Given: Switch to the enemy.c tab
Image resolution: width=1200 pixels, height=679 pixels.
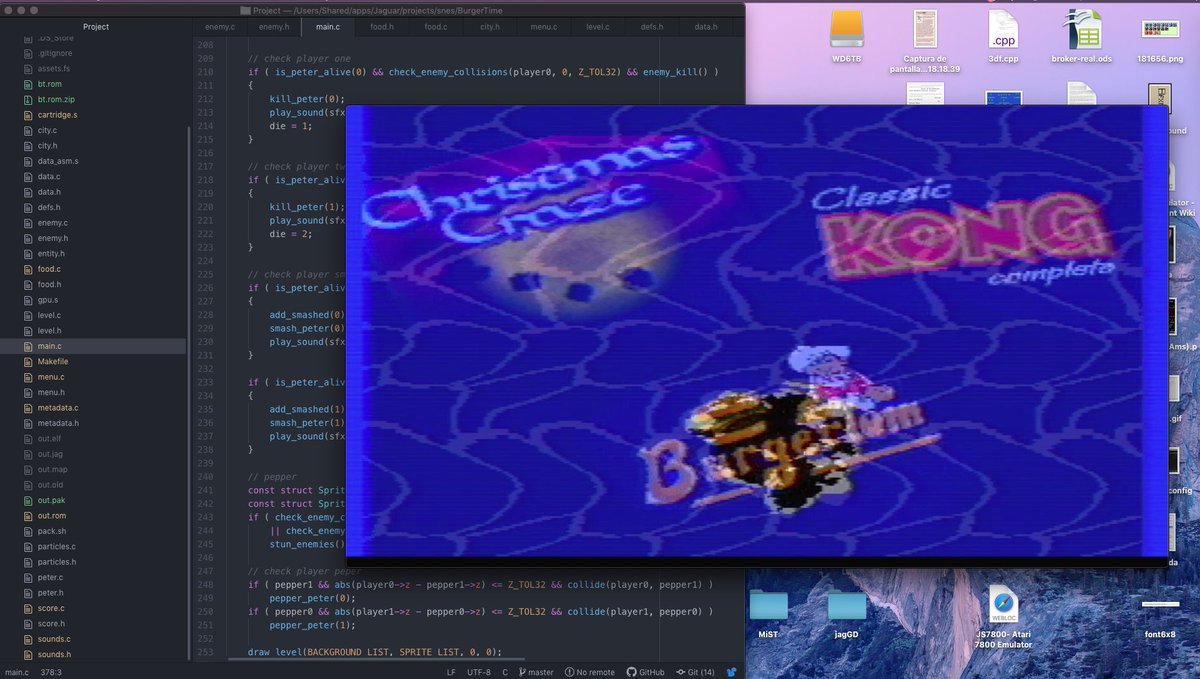Looking at the screenshot, I should (219, 27).
